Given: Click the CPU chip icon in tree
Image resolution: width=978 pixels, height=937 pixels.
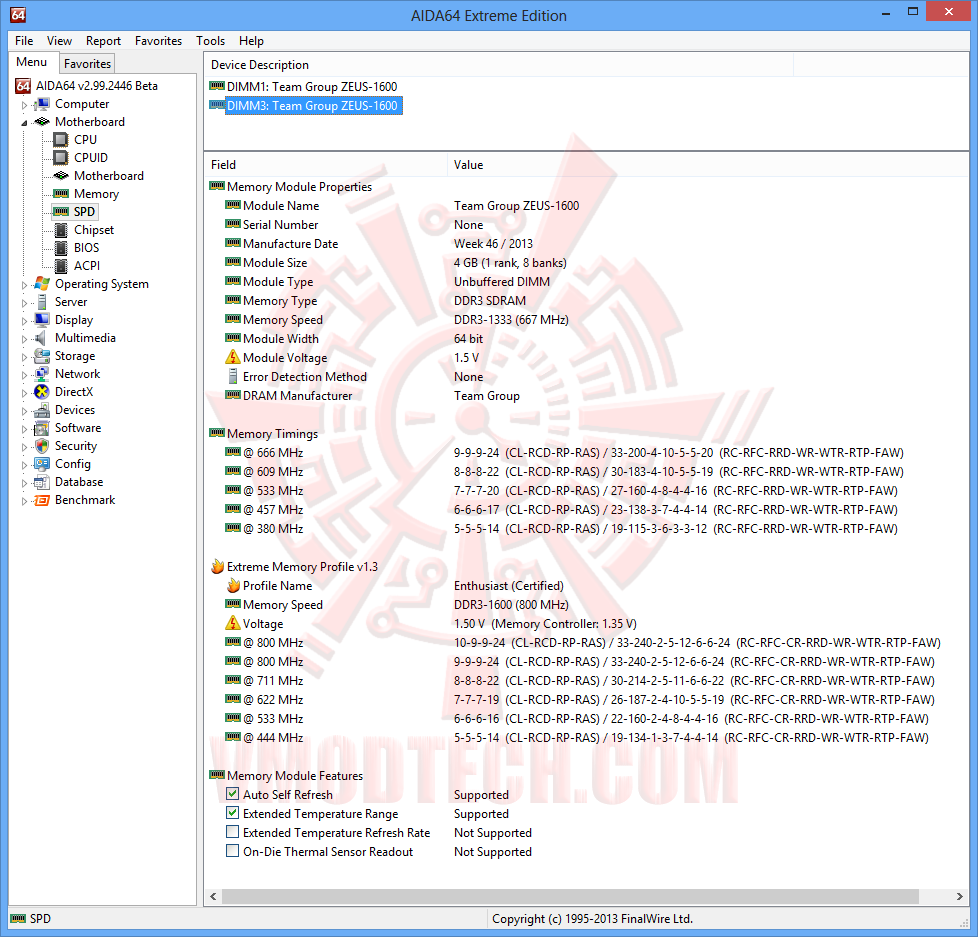Looking at the screenshot, I should click(x=61, y=140).
